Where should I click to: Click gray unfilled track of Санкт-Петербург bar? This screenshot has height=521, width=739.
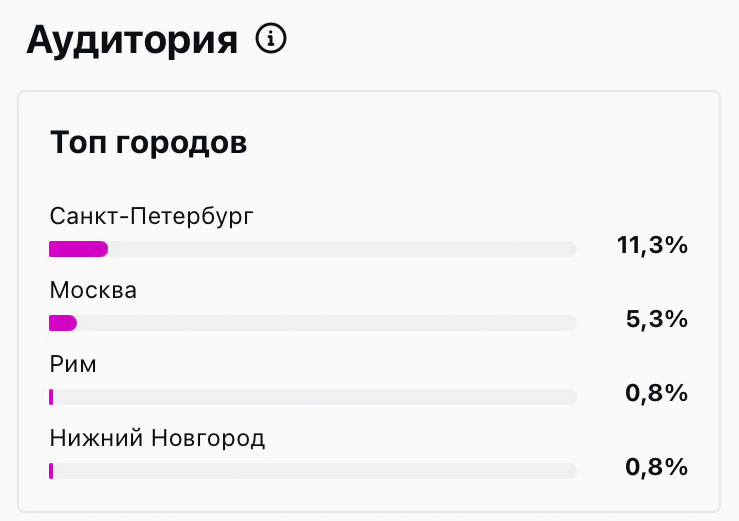[340, 249]
